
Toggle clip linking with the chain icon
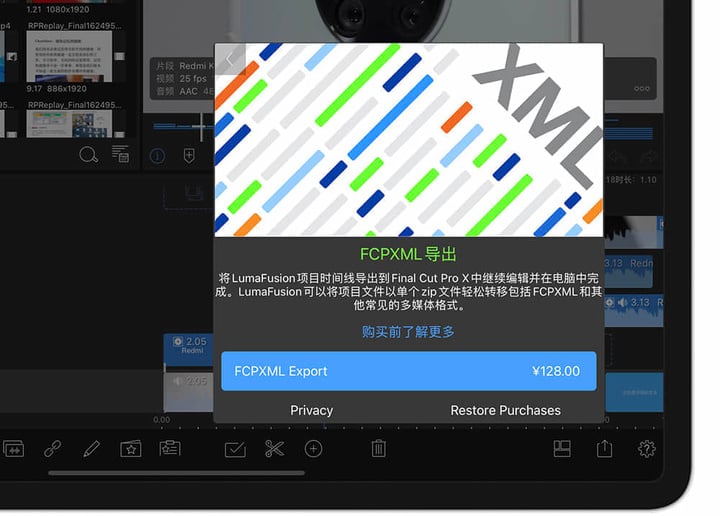[x=53, y=449]
